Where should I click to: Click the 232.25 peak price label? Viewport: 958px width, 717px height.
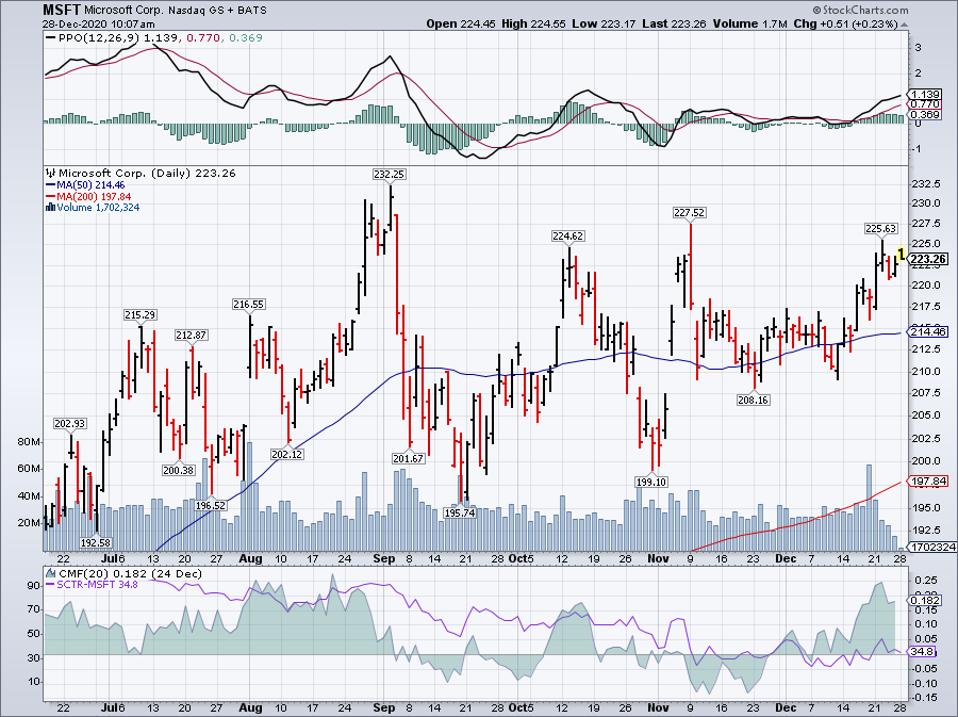tap(389, 175)
